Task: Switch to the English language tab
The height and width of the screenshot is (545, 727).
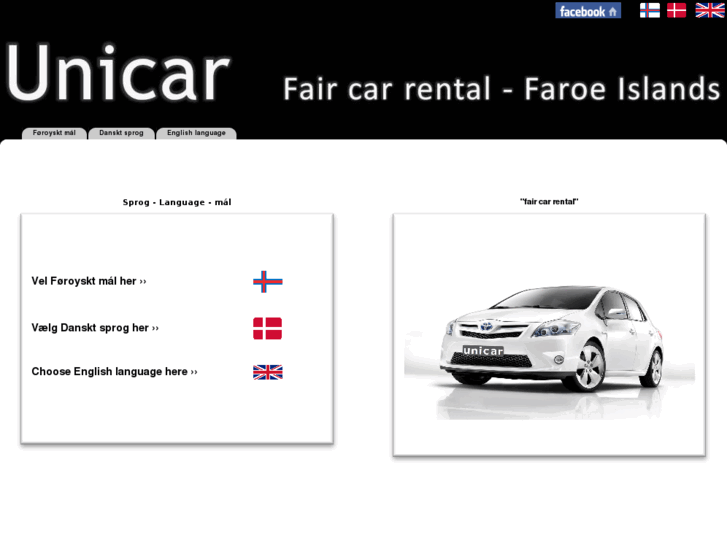Action: pos(196,133)
